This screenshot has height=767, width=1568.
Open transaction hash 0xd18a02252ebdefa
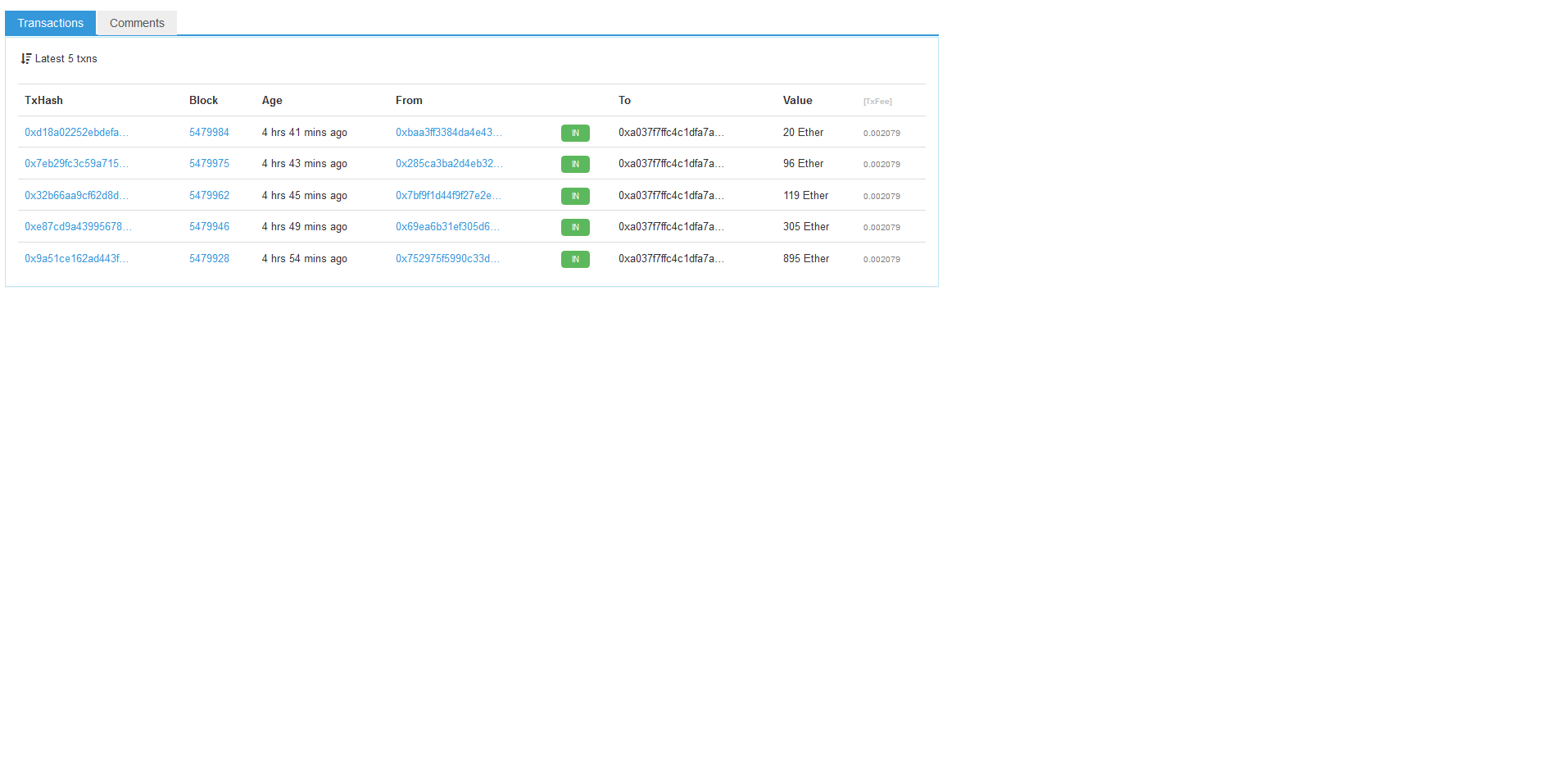tap(76, 133)
